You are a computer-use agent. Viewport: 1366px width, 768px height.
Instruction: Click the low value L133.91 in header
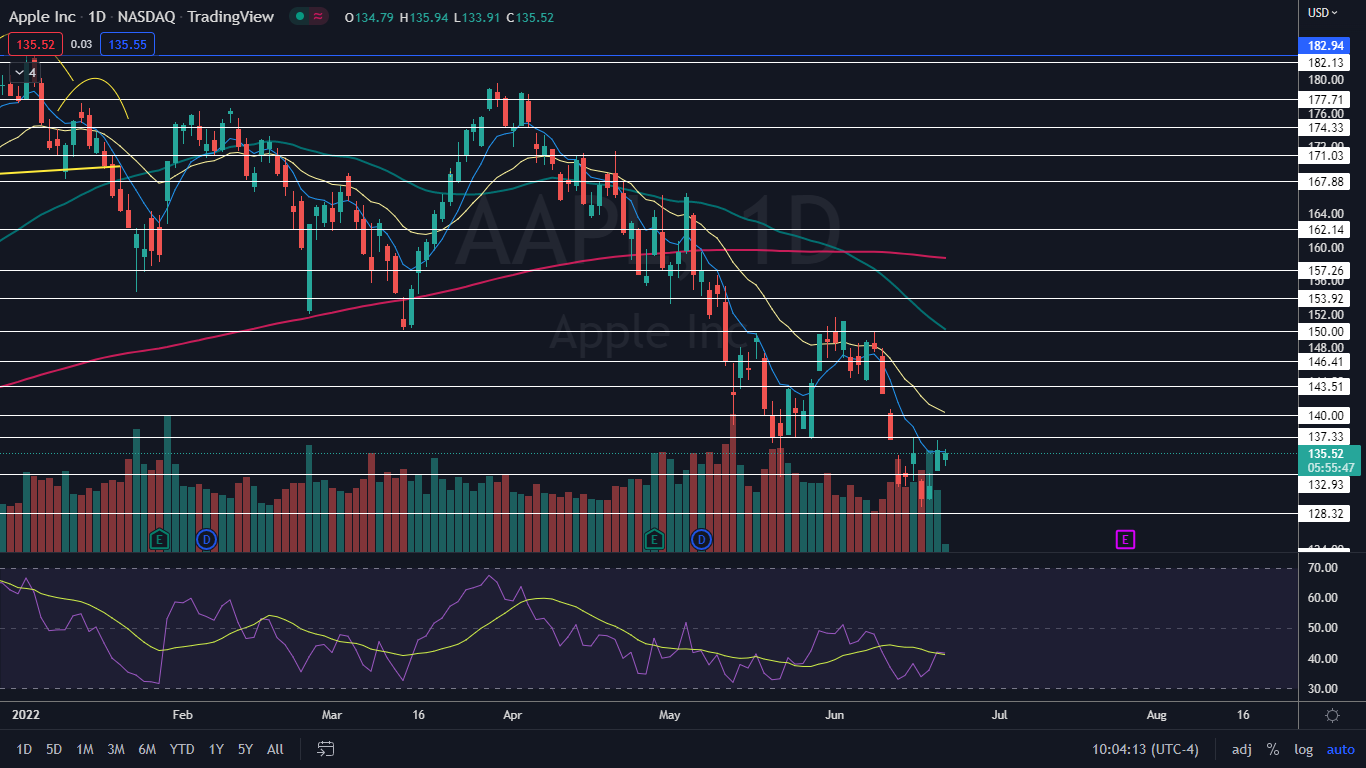pos(476,17)
